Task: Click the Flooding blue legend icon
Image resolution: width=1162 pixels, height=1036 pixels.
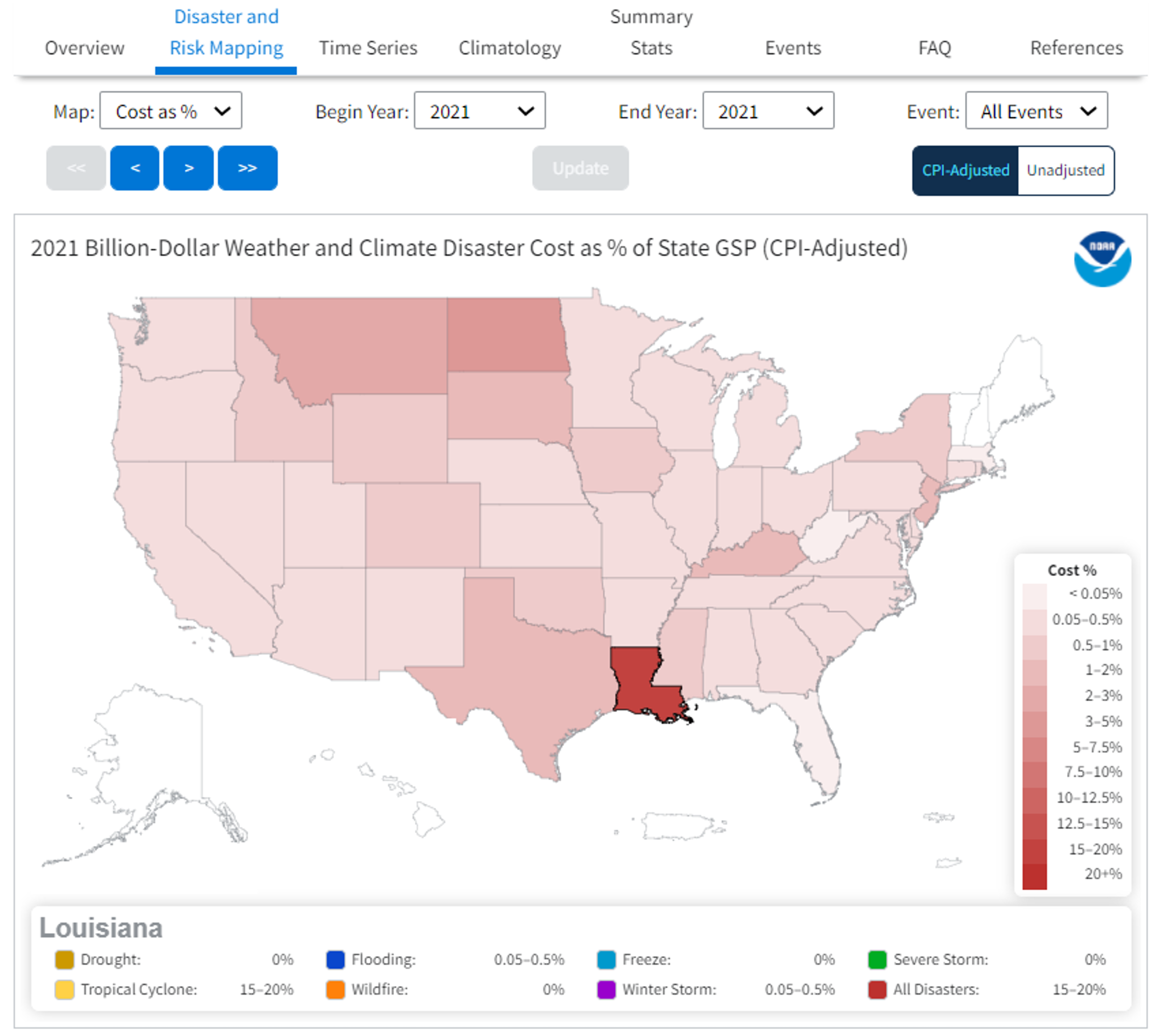Action: click(x=335, y=960)
